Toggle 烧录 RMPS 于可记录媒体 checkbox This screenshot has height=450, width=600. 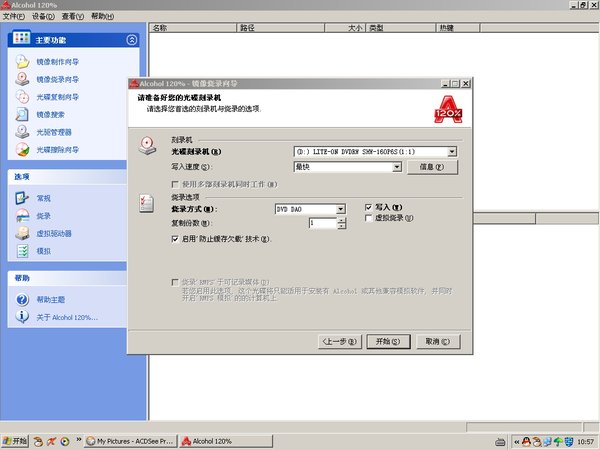point(175,282)
